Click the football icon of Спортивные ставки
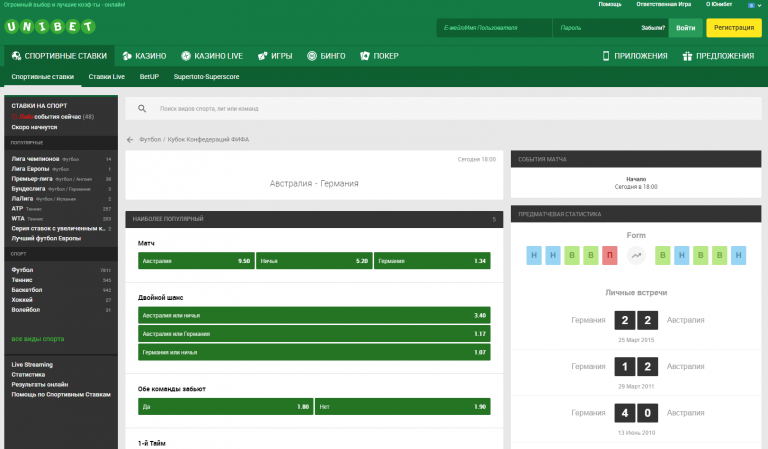The image size is (768, 449). coord(16,56)
